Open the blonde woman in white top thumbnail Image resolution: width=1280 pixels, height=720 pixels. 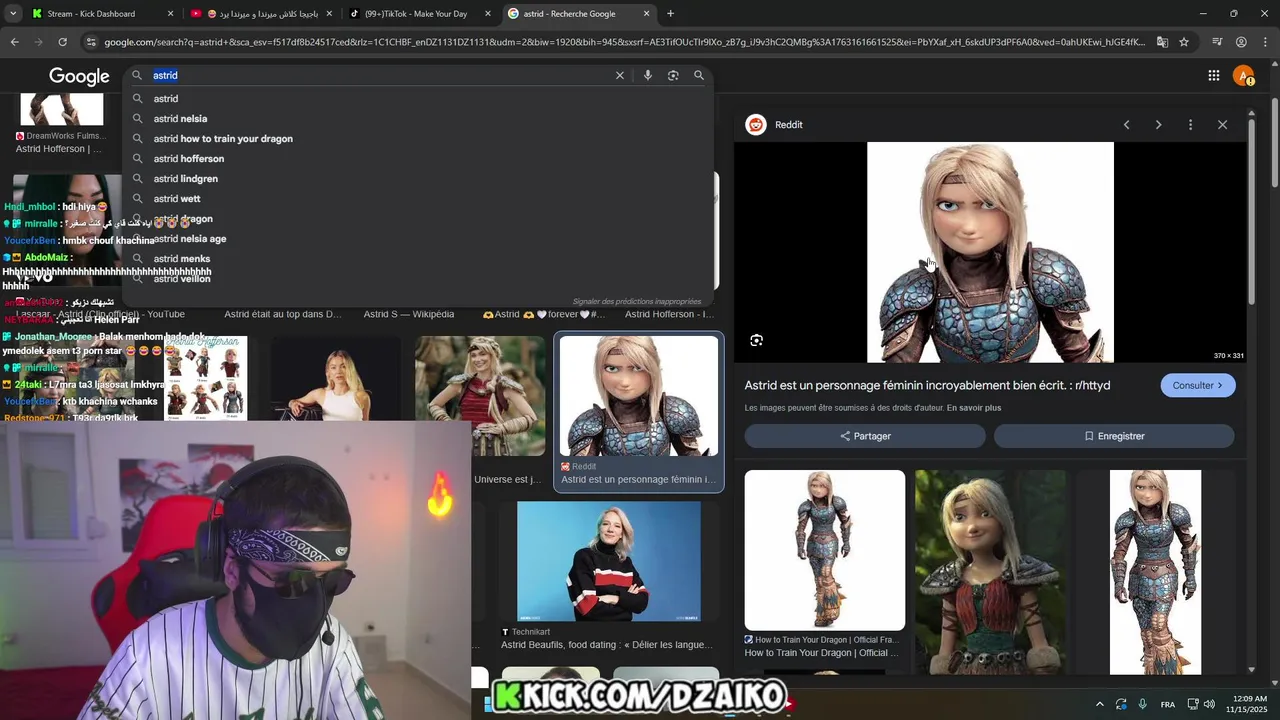(335, 378)
